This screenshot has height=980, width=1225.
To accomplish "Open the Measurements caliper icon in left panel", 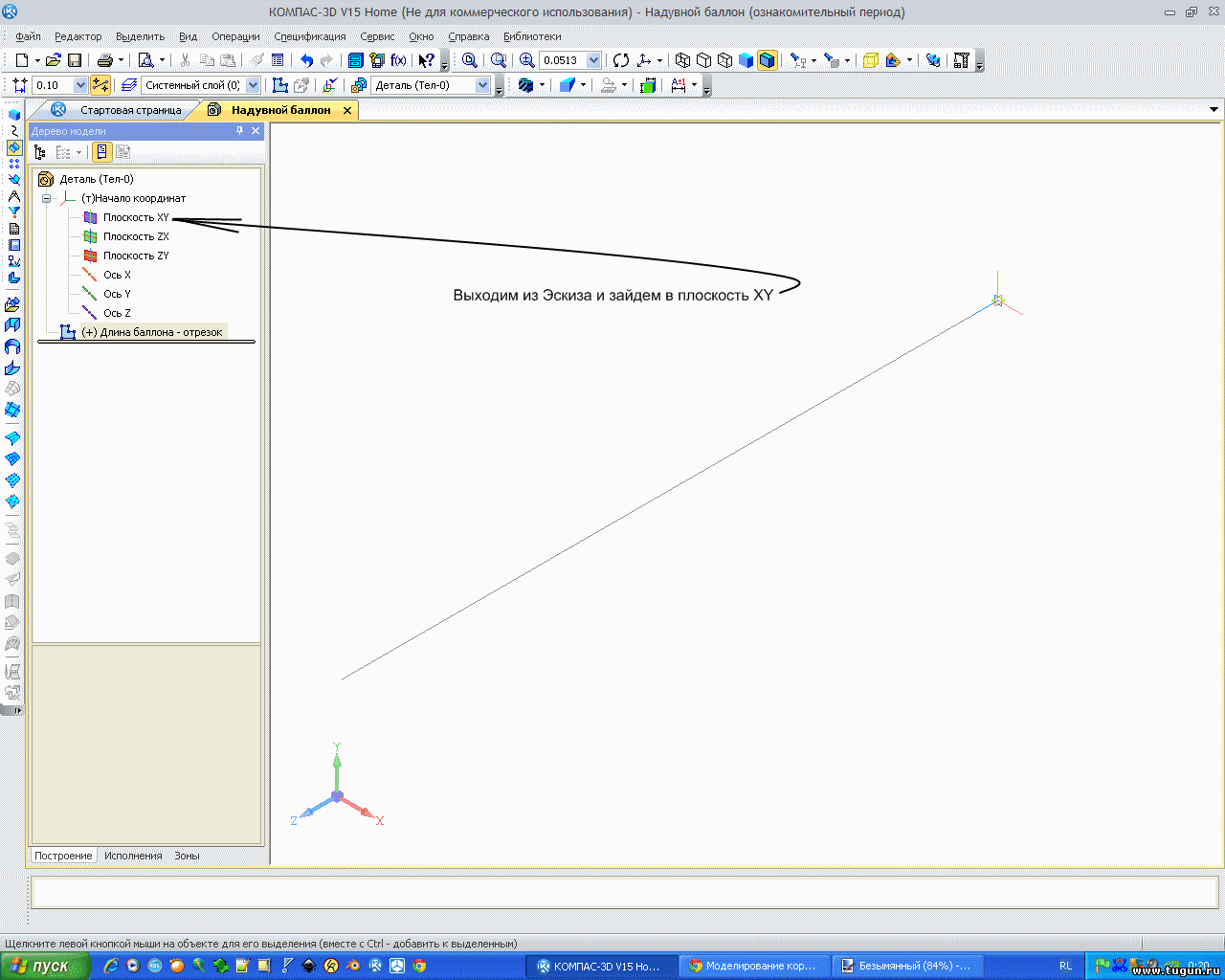I will point(13,196).
